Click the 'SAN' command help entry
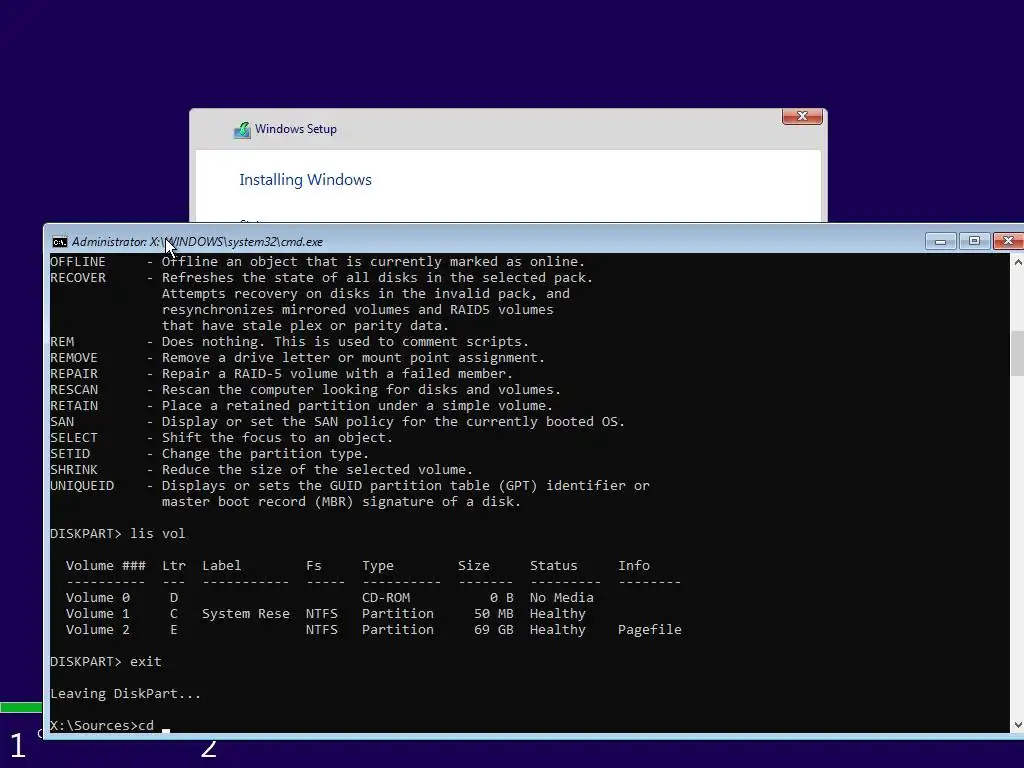The width and height of the screenshot is (1024, 768). (x=337, y=422)
